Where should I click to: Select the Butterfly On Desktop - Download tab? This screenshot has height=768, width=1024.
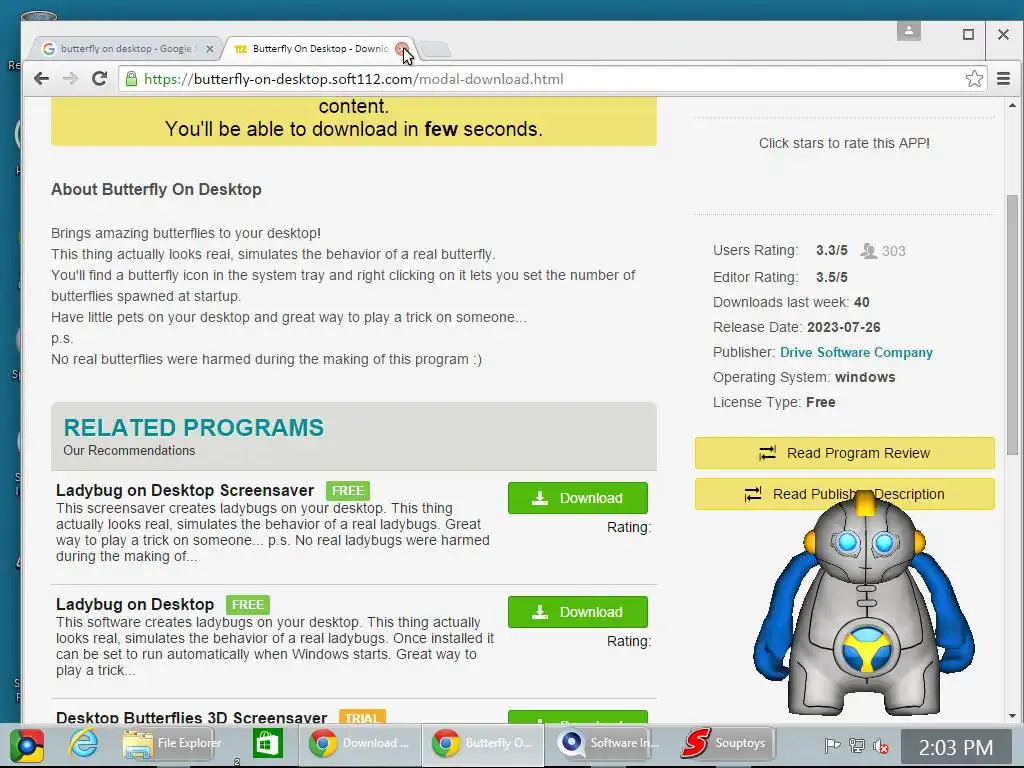(319, 49)
